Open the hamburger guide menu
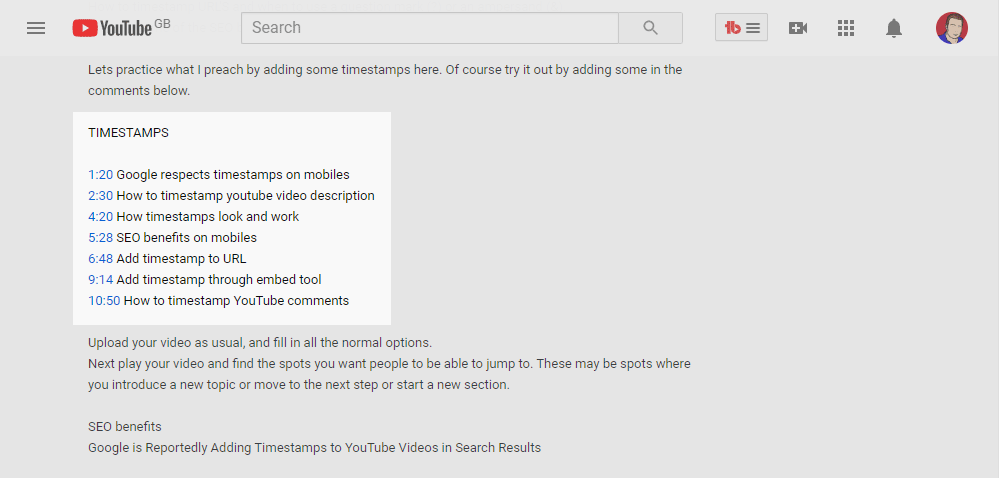Screen dimensions: 999x478 click(x=36, y=28)
